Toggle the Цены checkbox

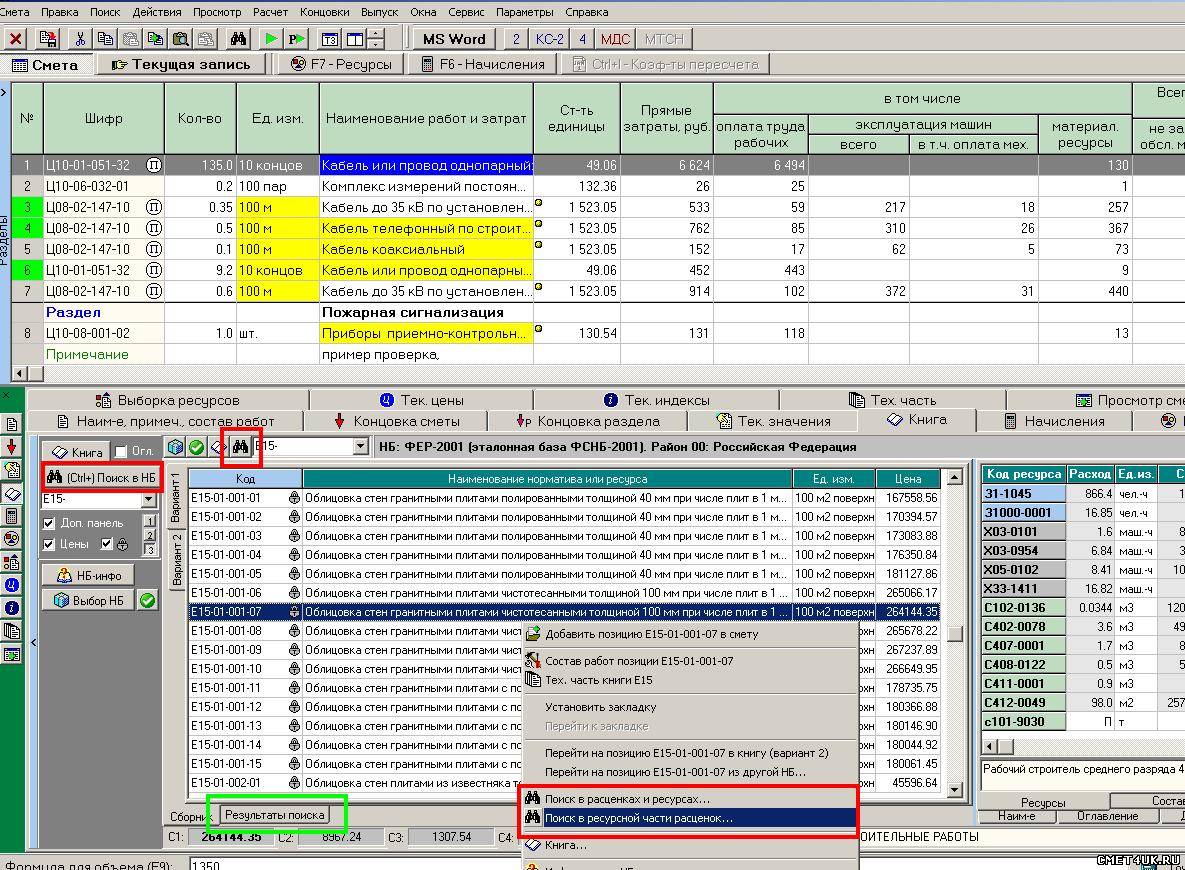pos(49,544)
